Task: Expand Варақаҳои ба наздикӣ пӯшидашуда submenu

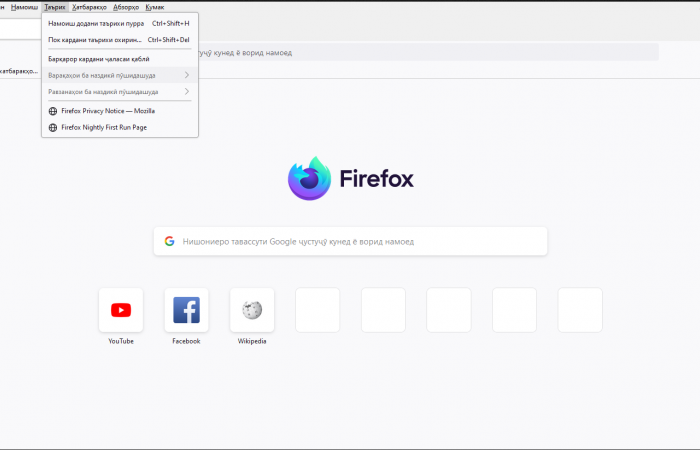Action: [120, 75]
